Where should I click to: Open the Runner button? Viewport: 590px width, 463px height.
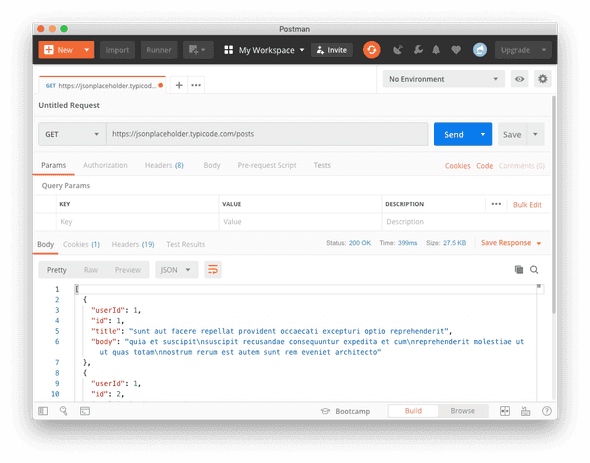(x=159, y=50)
